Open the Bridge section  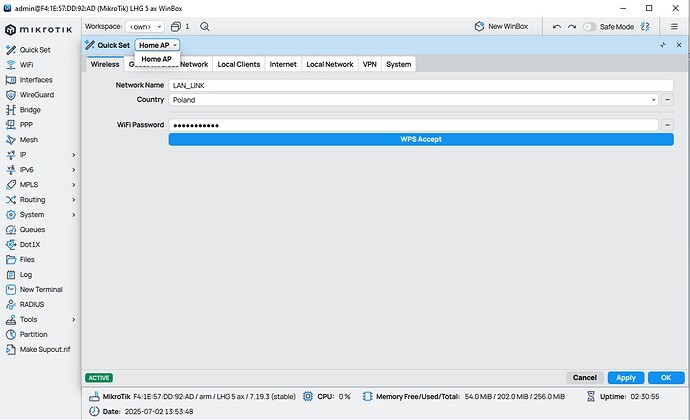pyautogui.click(x=23, y=110)
